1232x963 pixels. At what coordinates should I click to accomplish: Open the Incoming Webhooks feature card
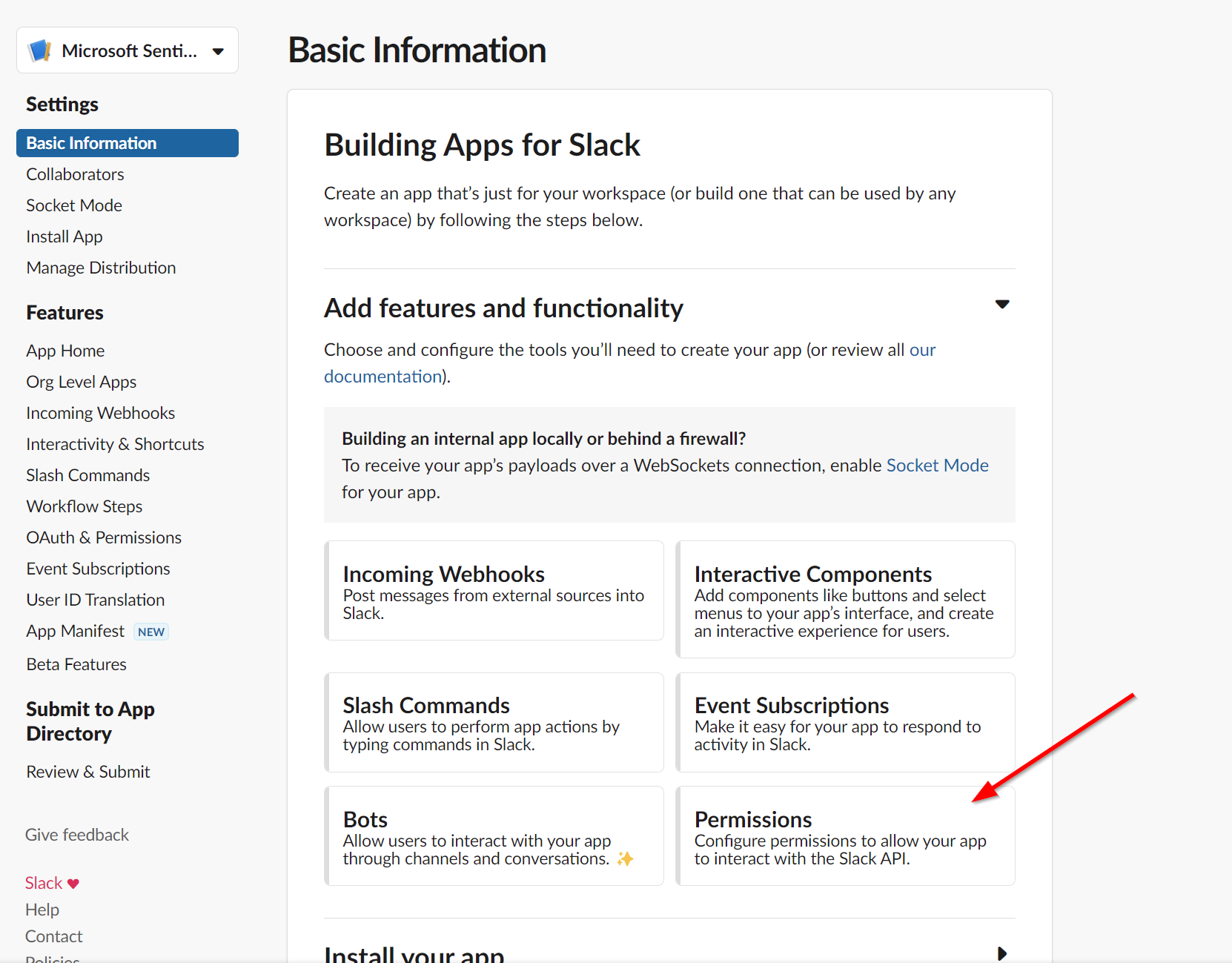coord(494,590)
